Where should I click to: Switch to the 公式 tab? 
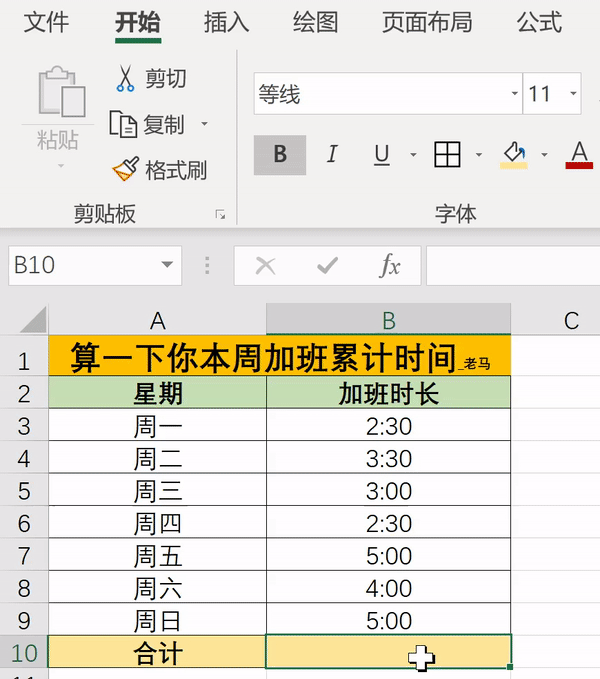[539, 22]
